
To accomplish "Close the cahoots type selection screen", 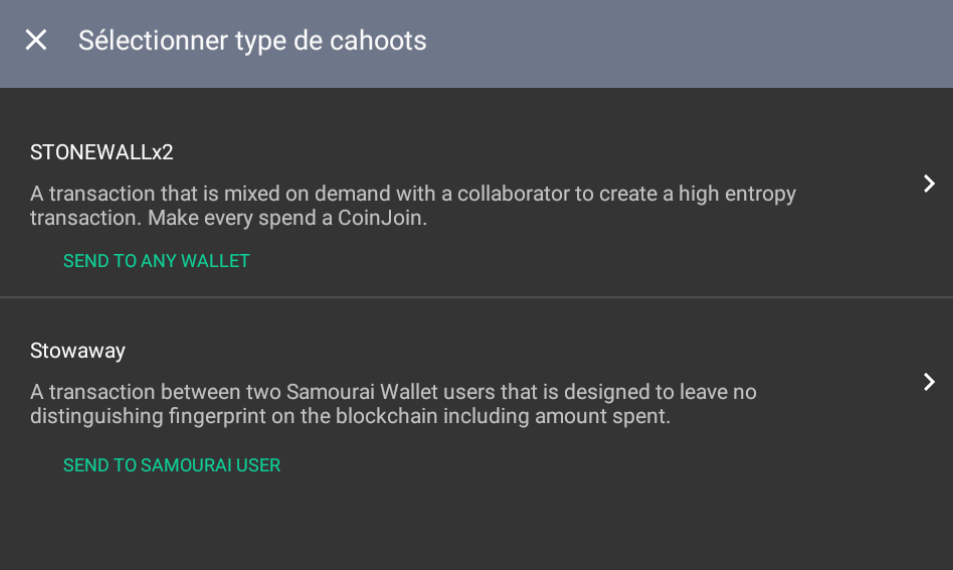I will pyautogui.click(x=36, y=40).
